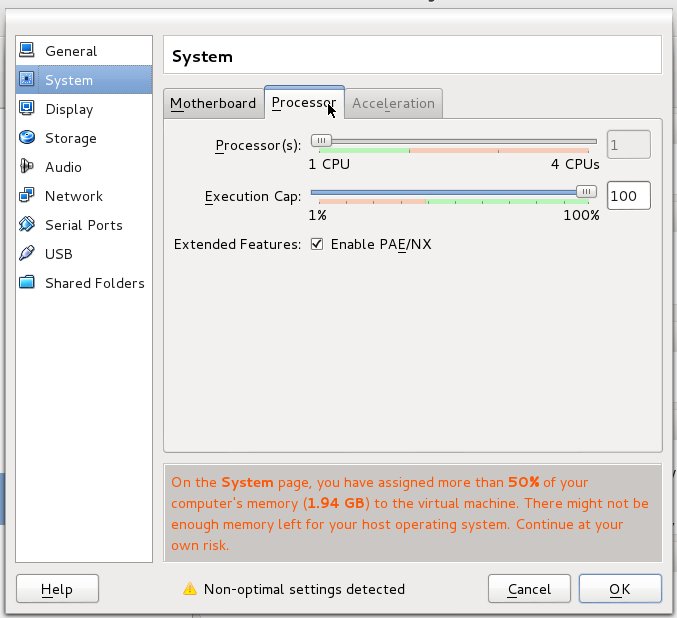Click the General monitor icon in sidebar
This screenshot has width=677, height=618.
pyautogui.click(x=27, y=50)
